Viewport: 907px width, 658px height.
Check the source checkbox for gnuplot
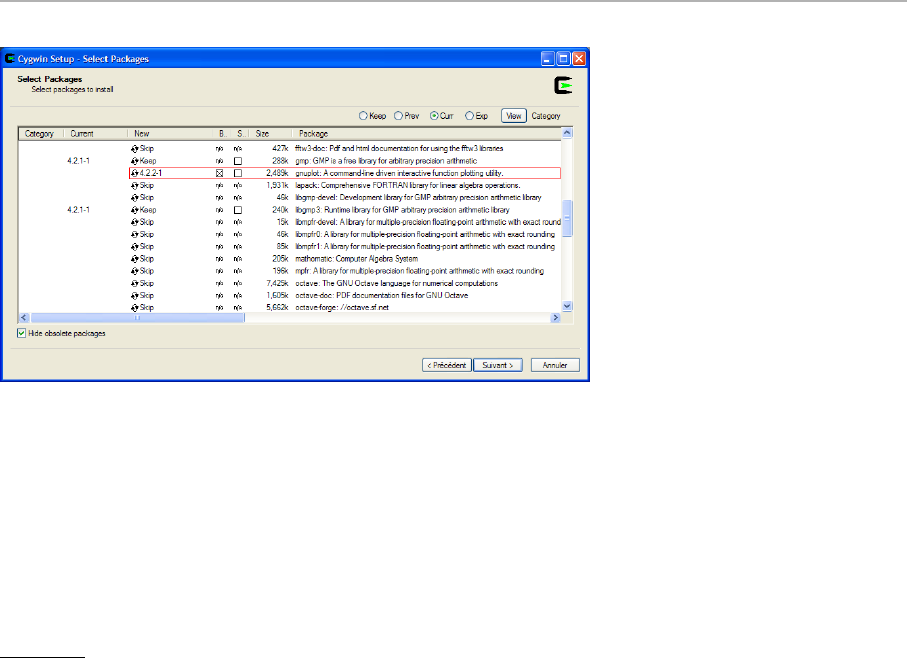pyautogui.click(x=238, y=173)
